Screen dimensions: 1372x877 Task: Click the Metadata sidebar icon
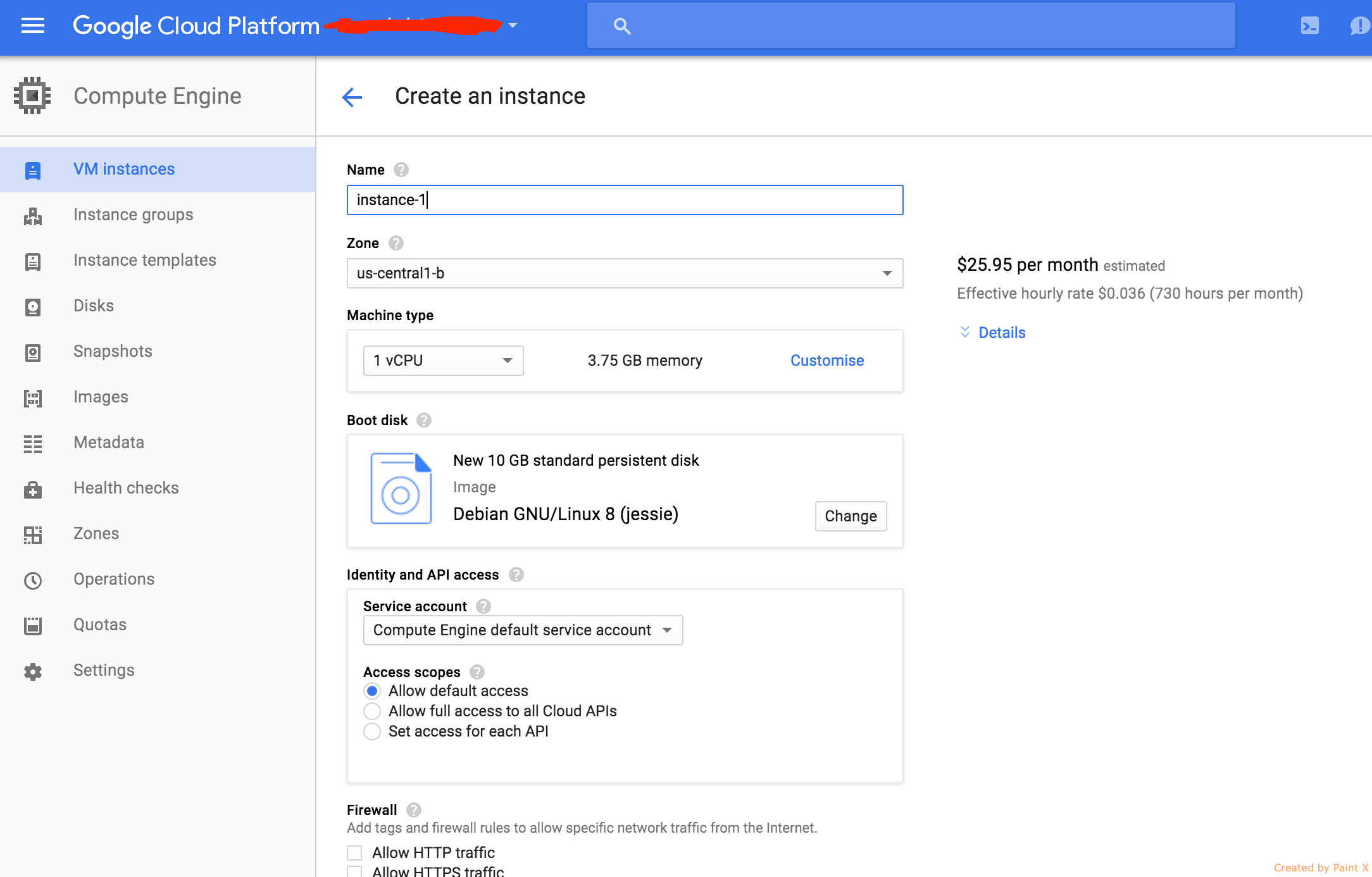(33, 443)
